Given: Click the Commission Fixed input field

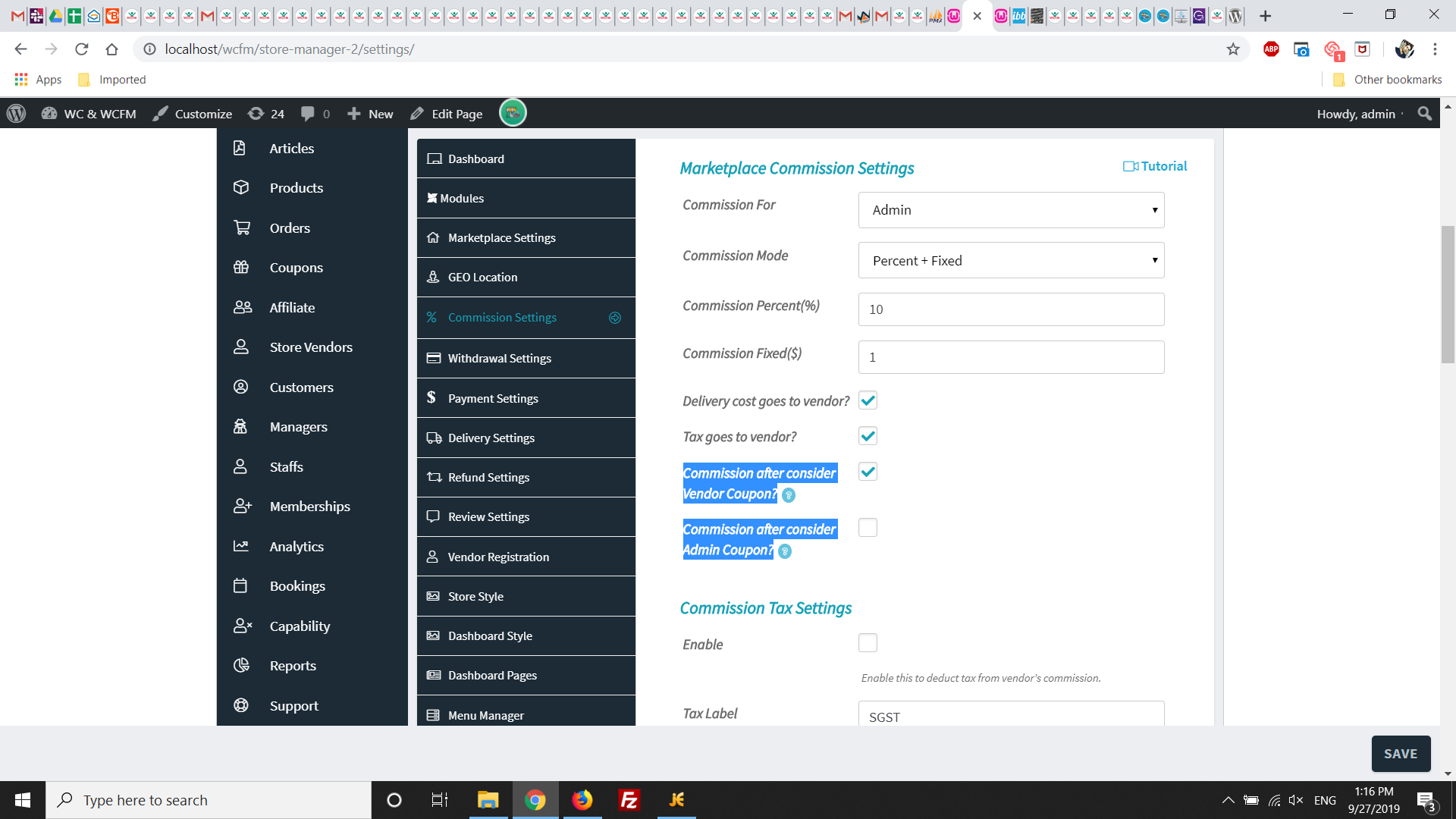Looking at the screenshot, I should pos(1011,357).
